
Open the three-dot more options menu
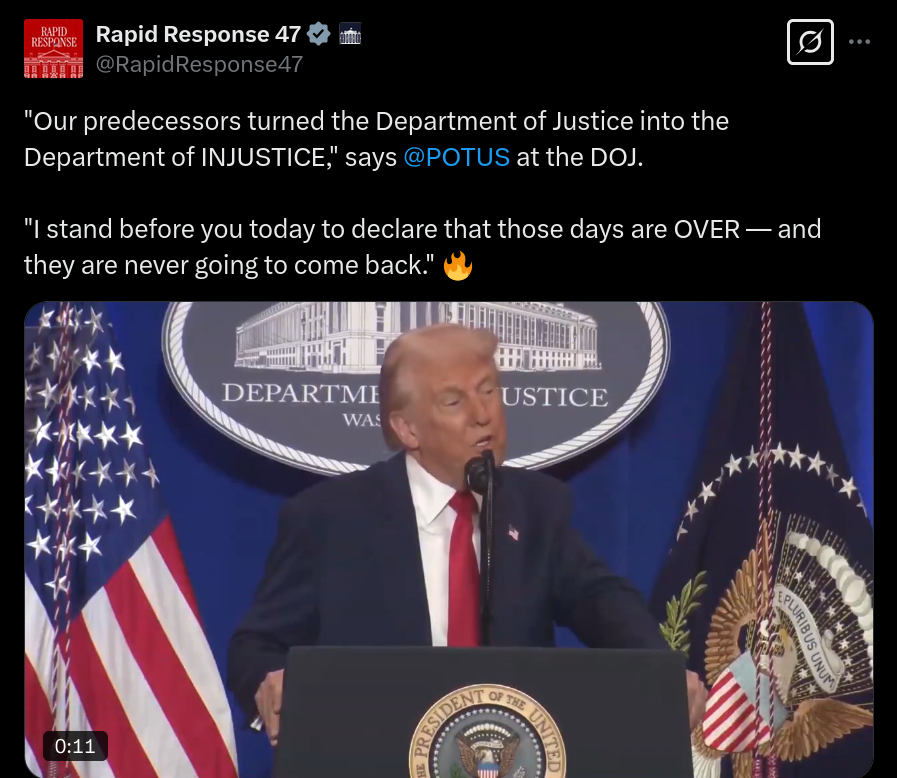tap(859, 42)
